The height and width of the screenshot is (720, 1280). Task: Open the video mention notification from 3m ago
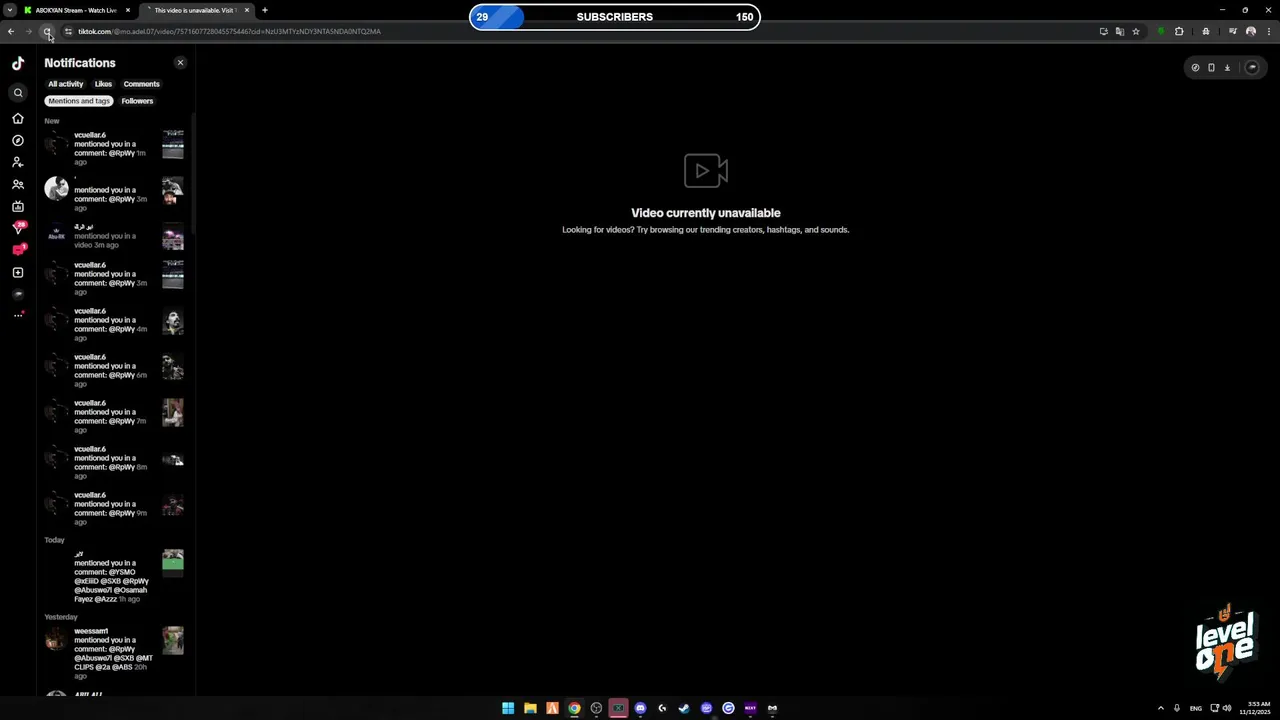pos(114,237)
